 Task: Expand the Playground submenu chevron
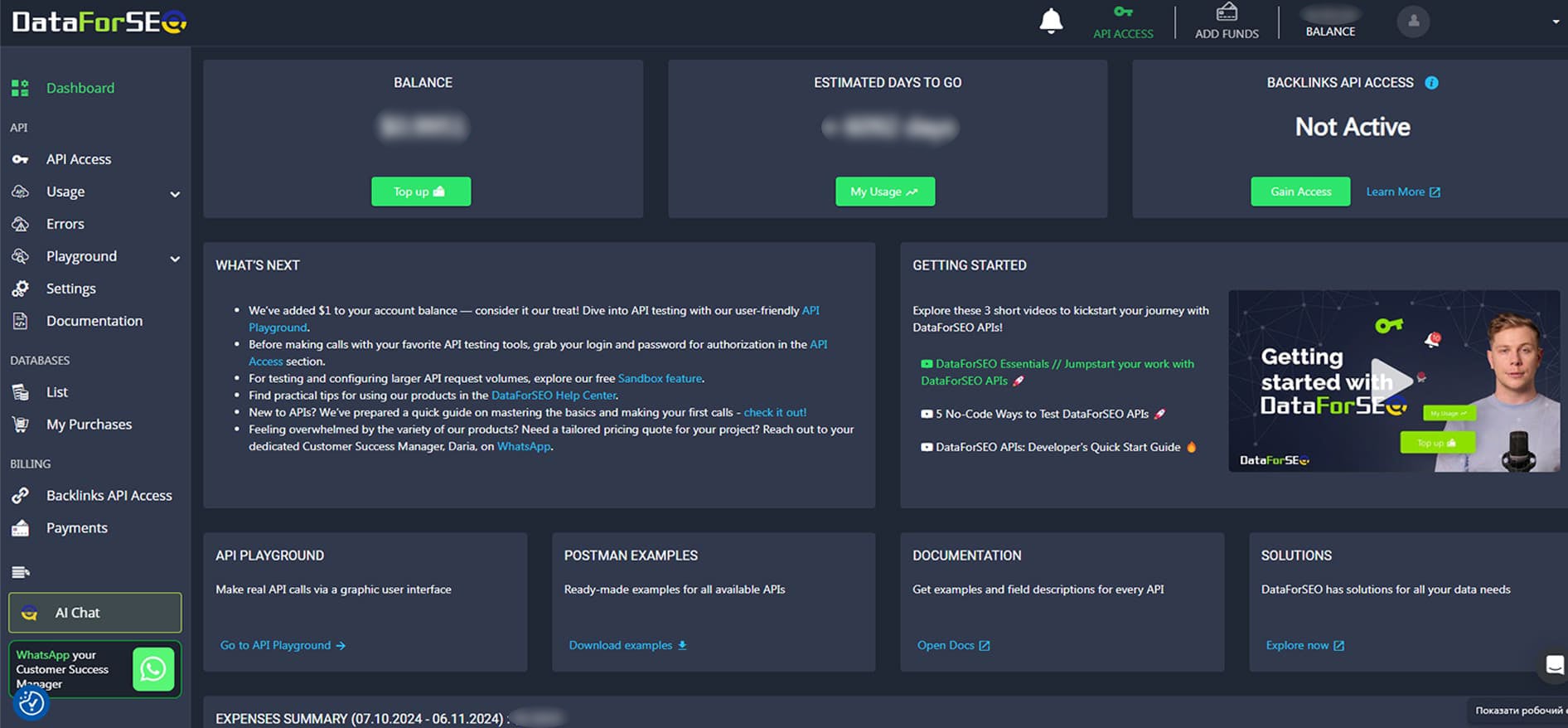[175, 259]
